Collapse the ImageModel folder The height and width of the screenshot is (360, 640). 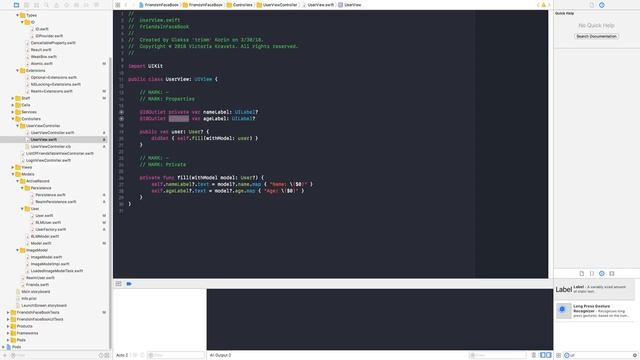coord(18,250)
